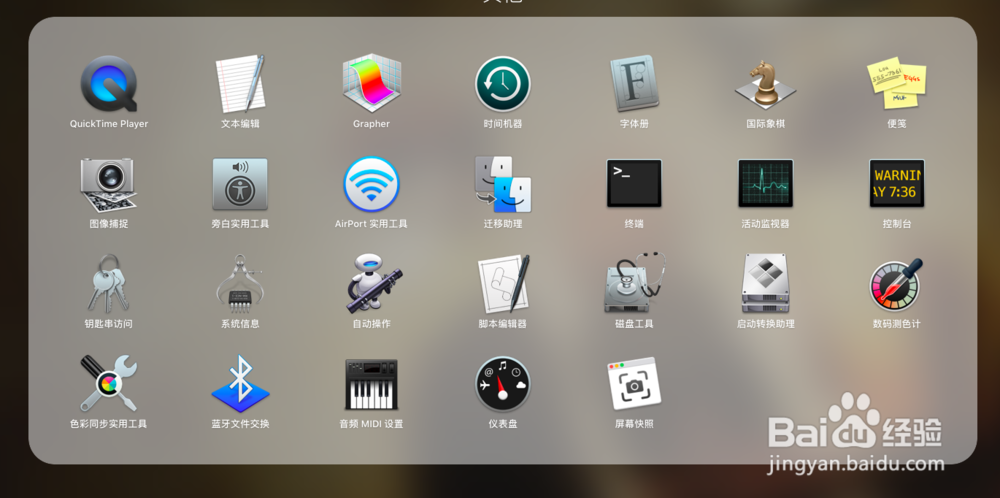Click the "QuickTime Player" label text
The image size is (1000, 498).
click(108, 124)
